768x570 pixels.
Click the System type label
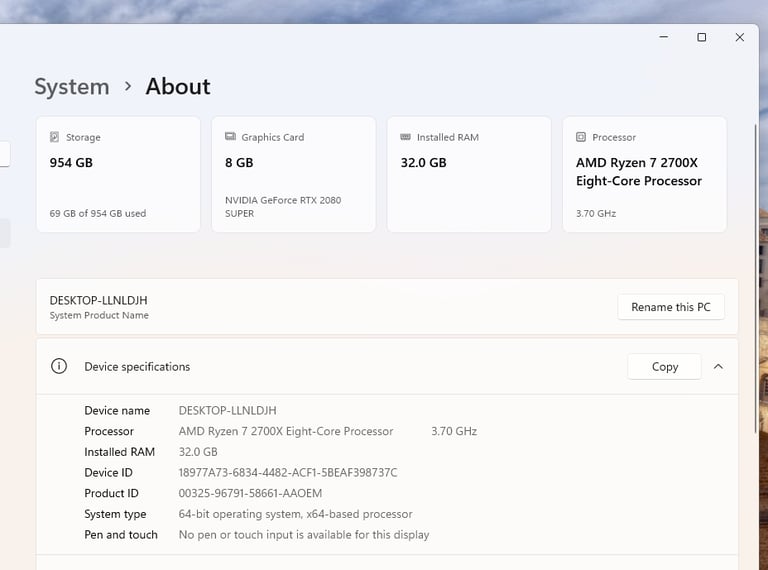(x=115, y=514)
